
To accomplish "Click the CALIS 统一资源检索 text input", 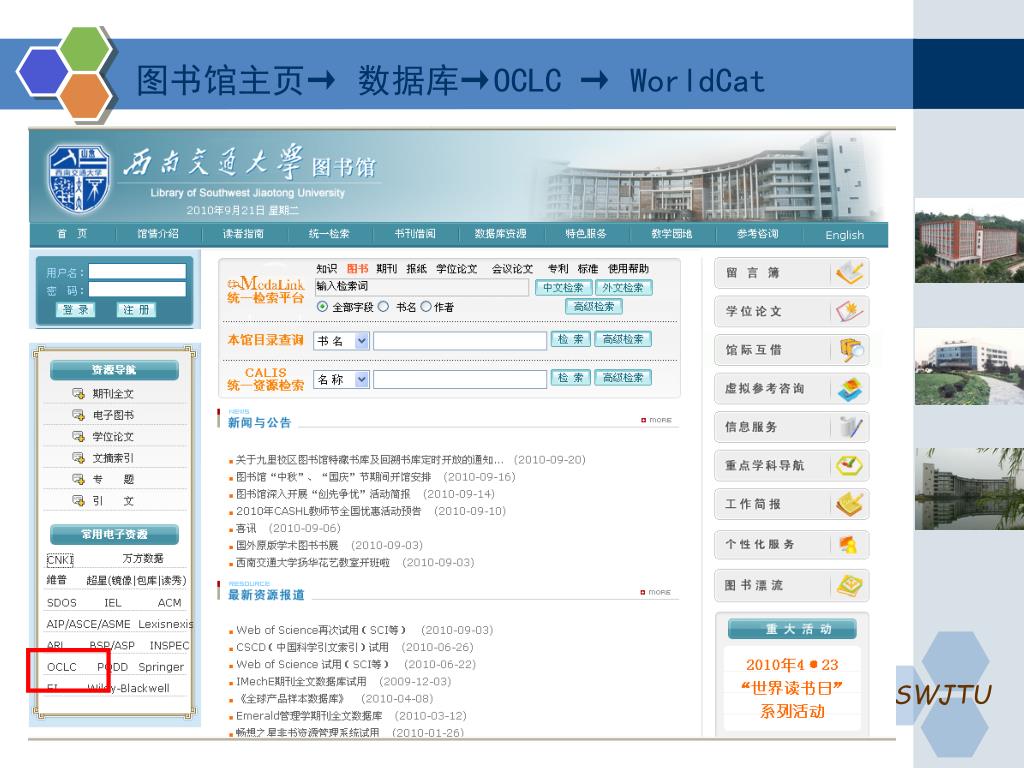I will tap(460, 379).
